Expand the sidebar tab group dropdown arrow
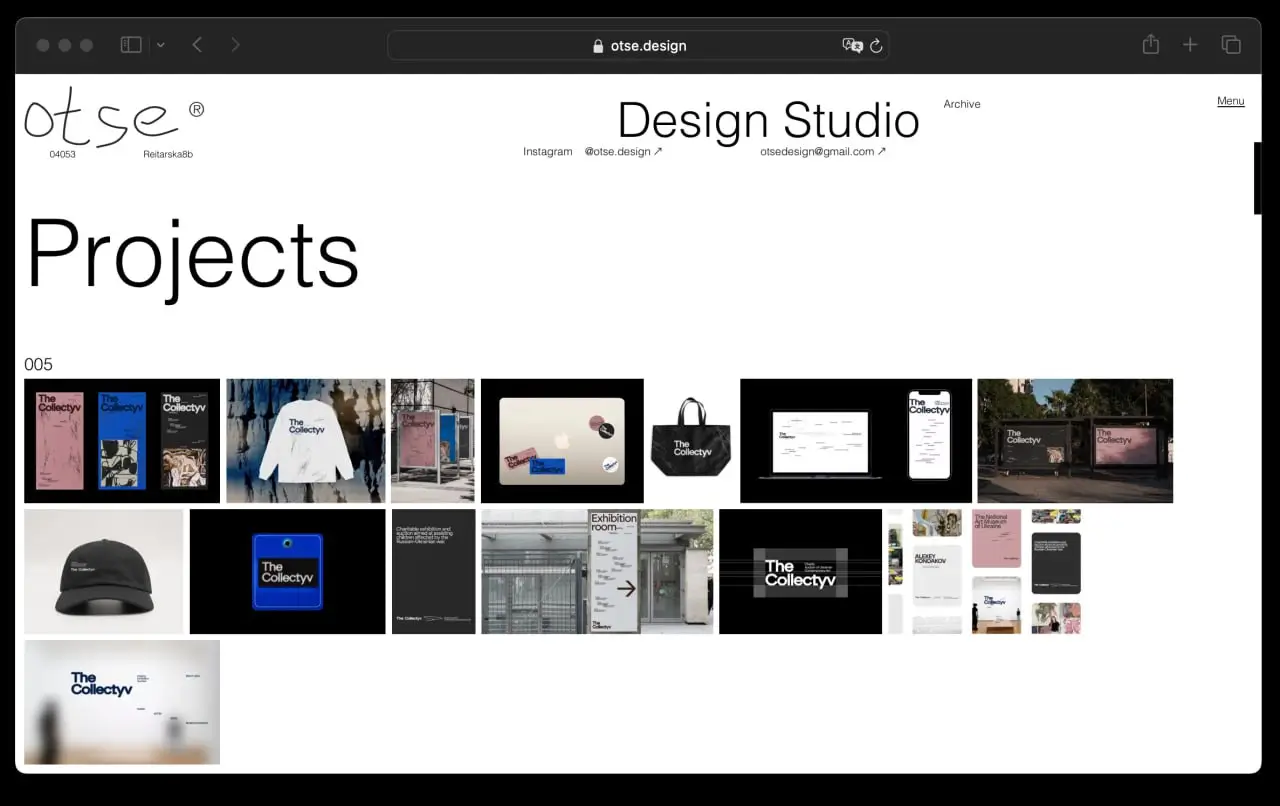1280x806 pixels. 160,45
